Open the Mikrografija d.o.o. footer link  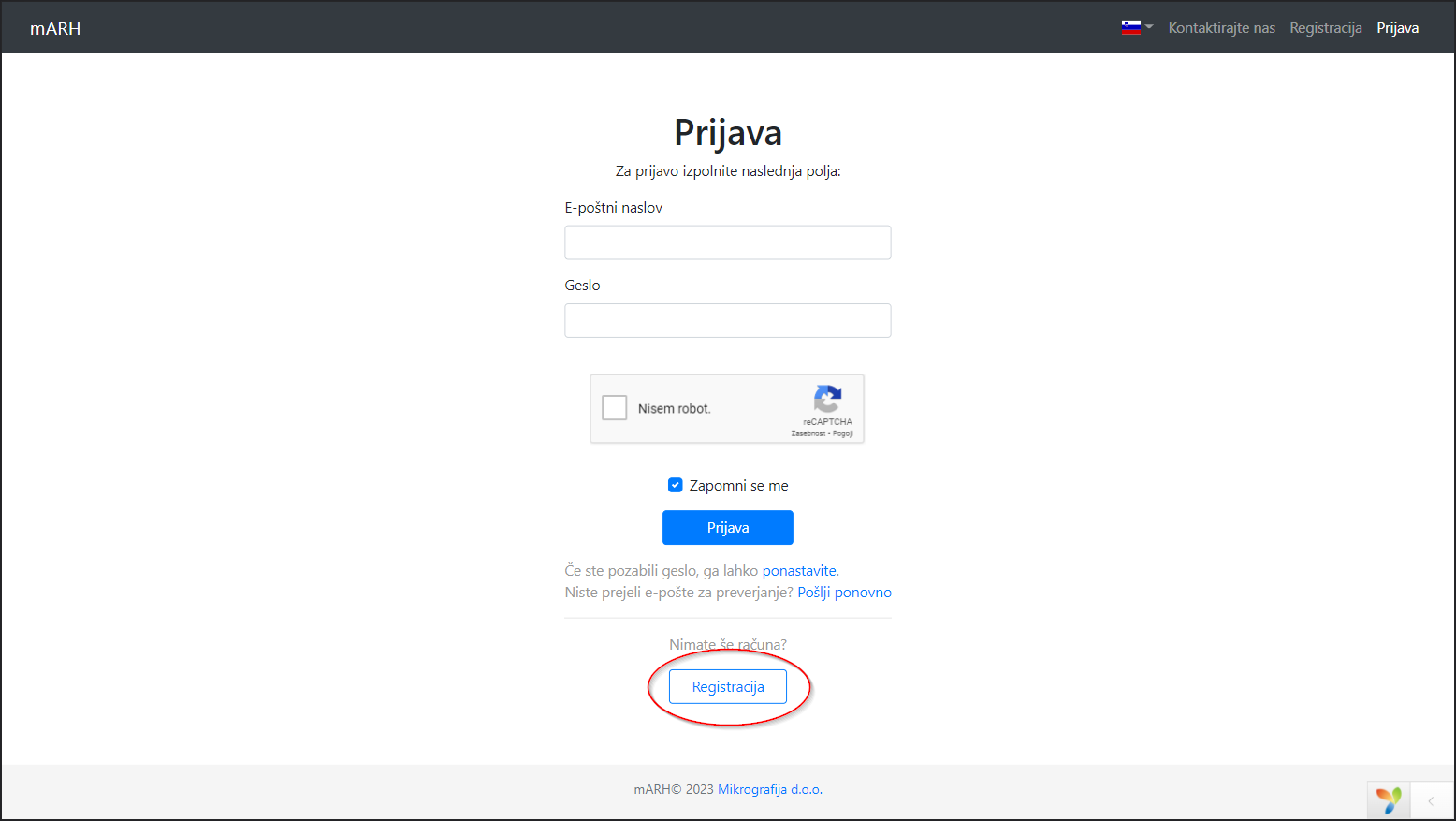[x=769, y=789]
